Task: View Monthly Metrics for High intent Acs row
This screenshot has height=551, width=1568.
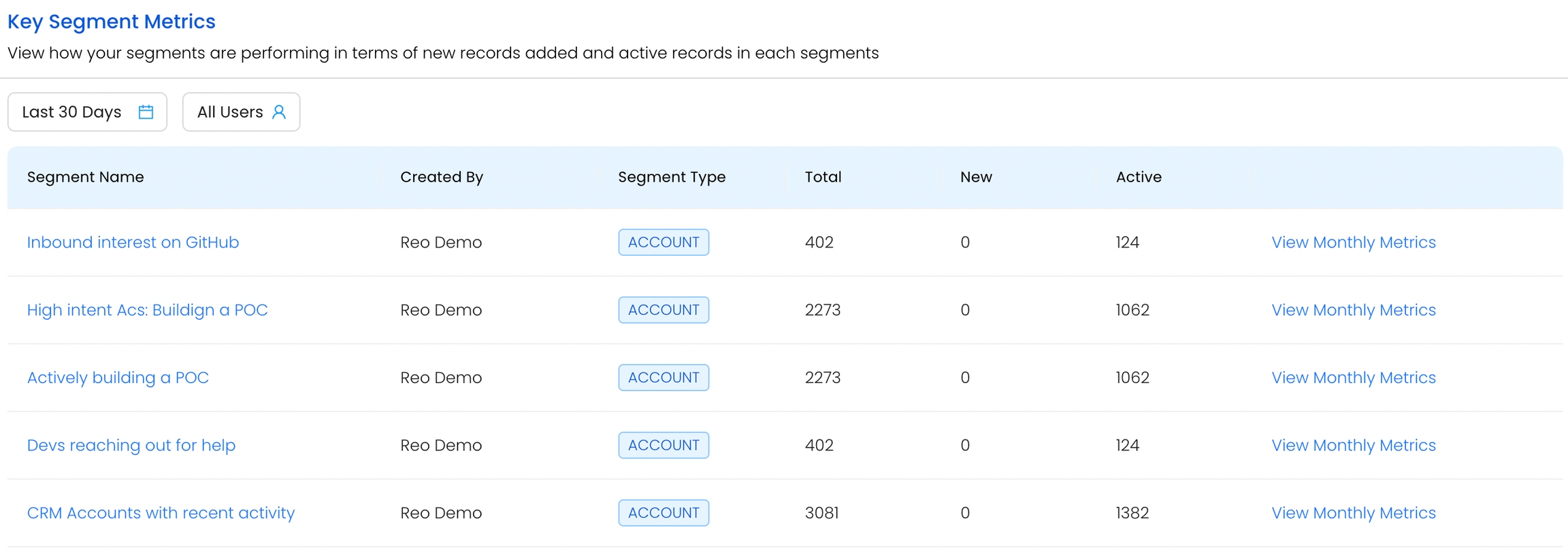Action: (1353, 310)
